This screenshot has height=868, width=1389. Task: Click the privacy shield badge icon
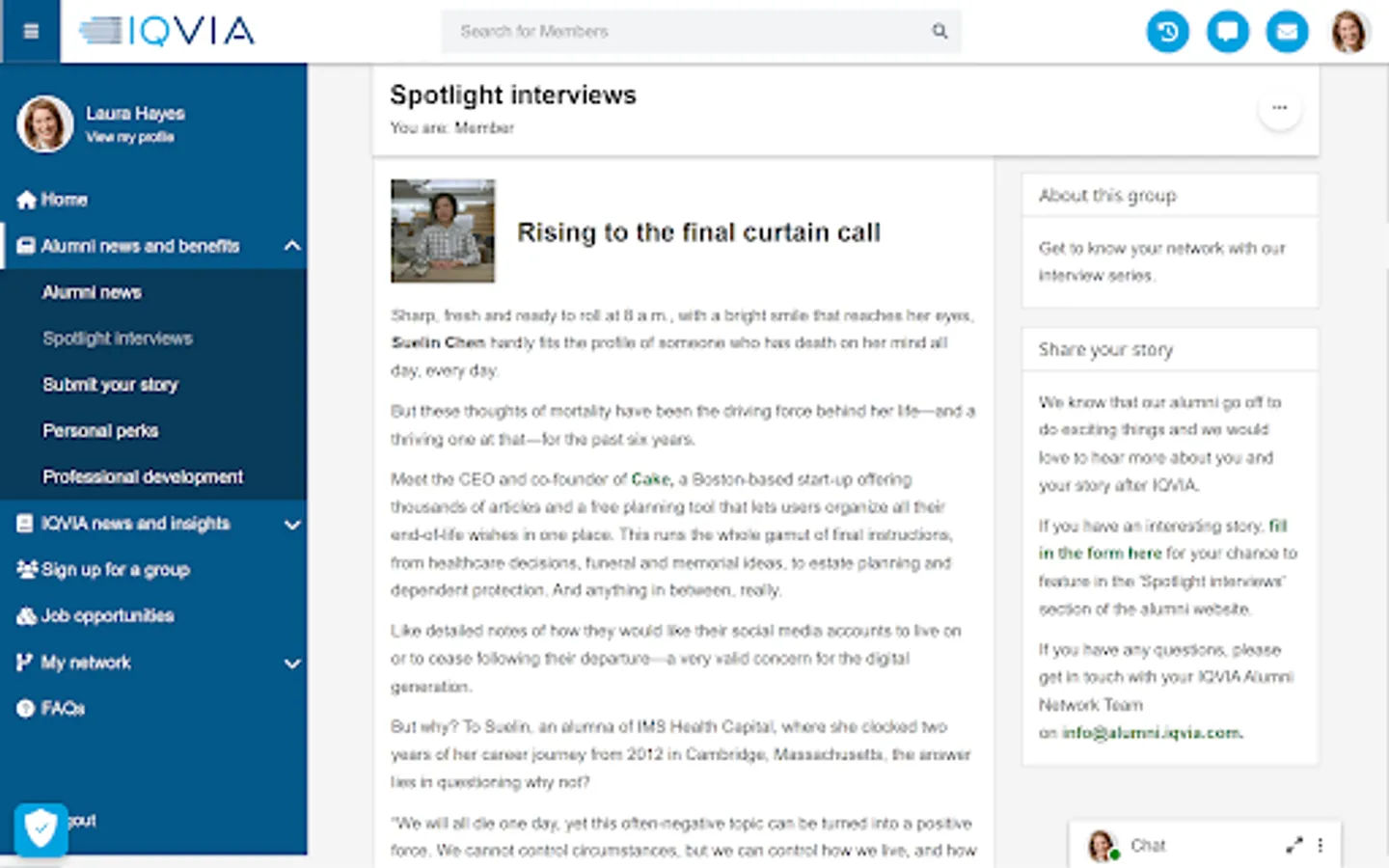[41, 829]
